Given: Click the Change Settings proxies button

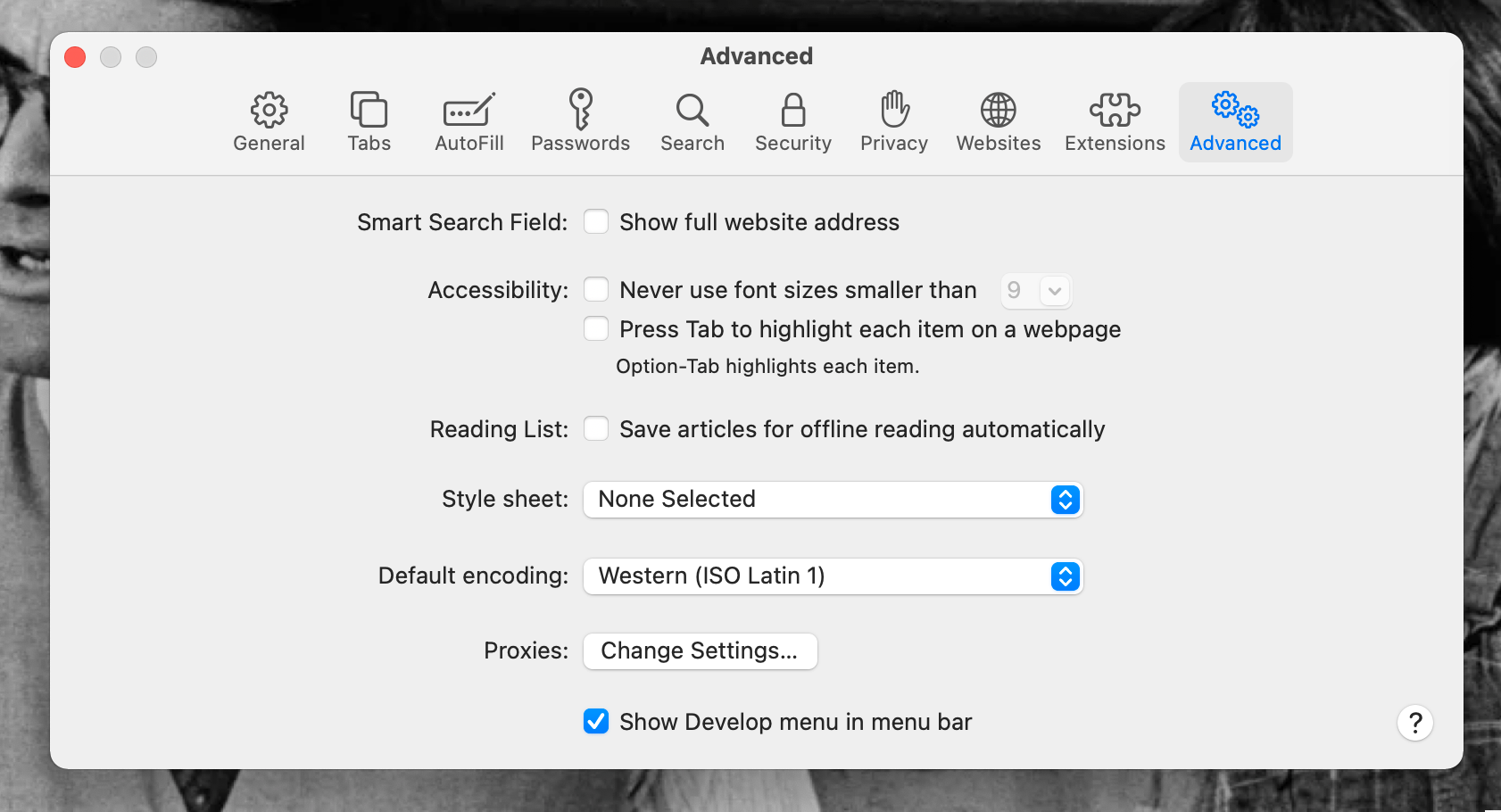Looking at the screenshot, I should coord(700,651).
